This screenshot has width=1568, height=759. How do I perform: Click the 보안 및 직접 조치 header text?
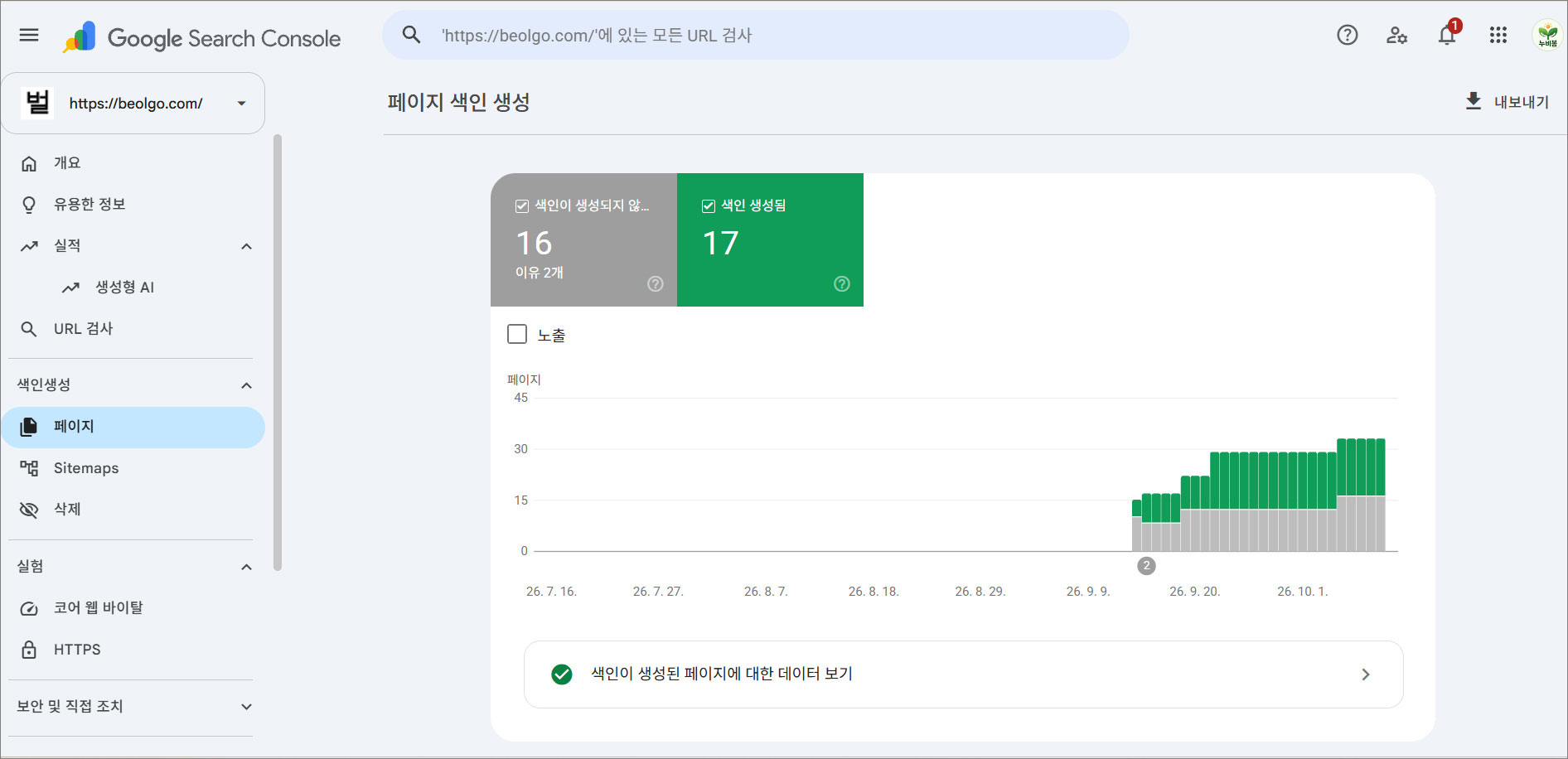pos(70,706)
